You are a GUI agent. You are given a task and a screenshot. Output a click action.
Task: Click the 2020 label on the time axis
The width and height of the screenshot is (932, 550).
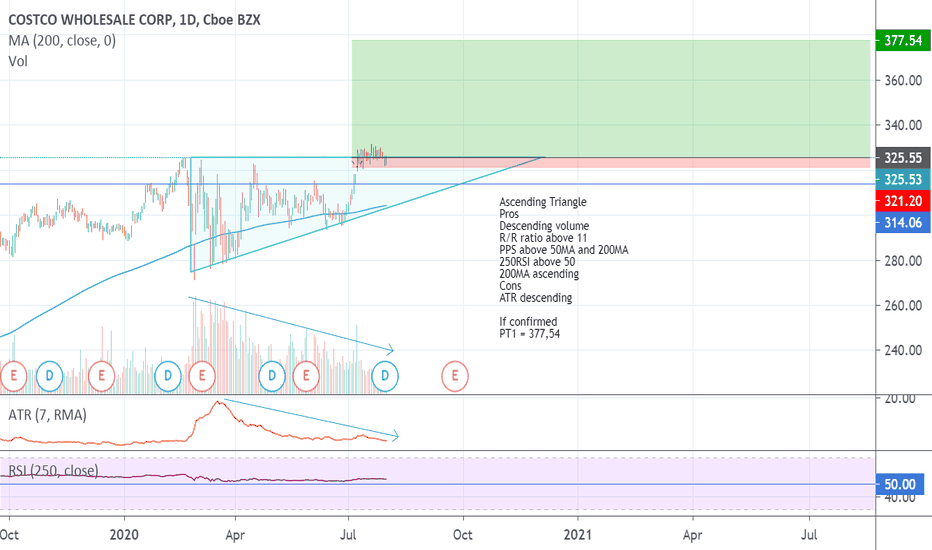click(x=124, y=535)
